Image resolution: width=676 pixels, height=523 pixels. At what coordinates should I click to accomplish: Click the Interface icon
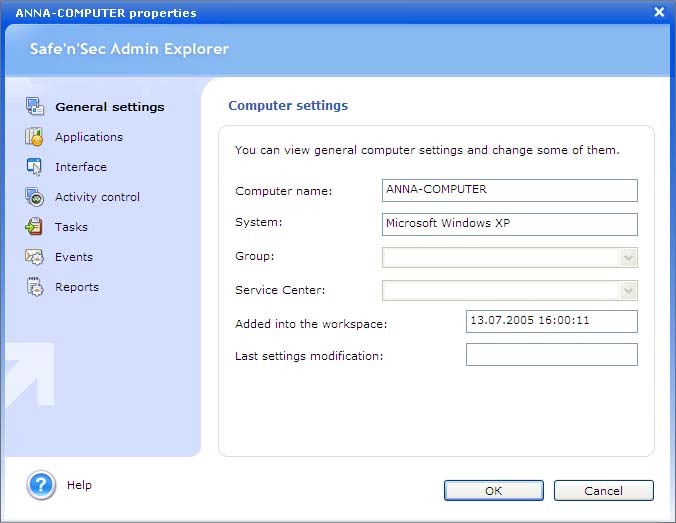pos(34,167)
